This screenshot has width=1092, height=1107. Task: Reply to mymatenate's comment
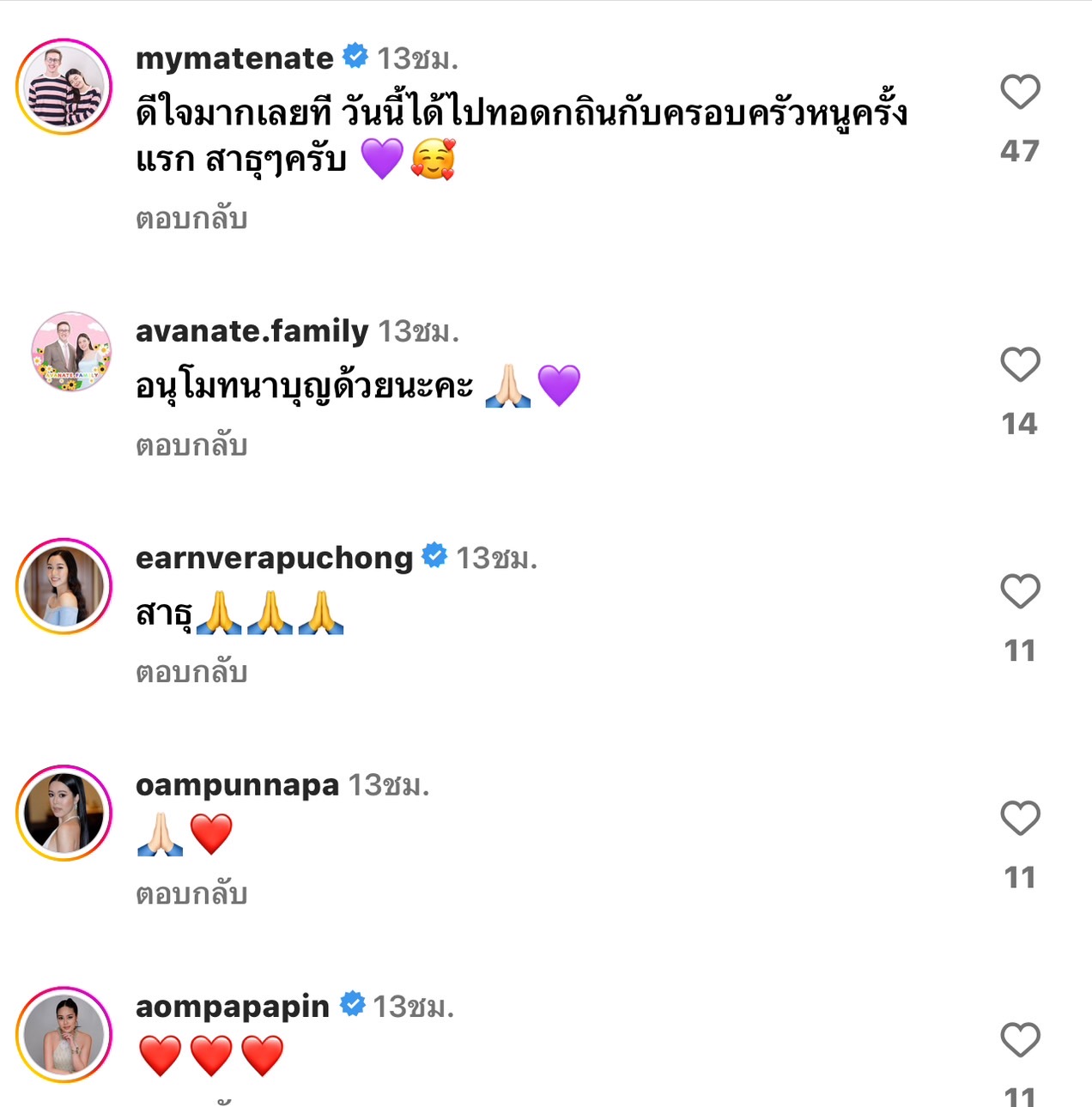tap(191, 219)
